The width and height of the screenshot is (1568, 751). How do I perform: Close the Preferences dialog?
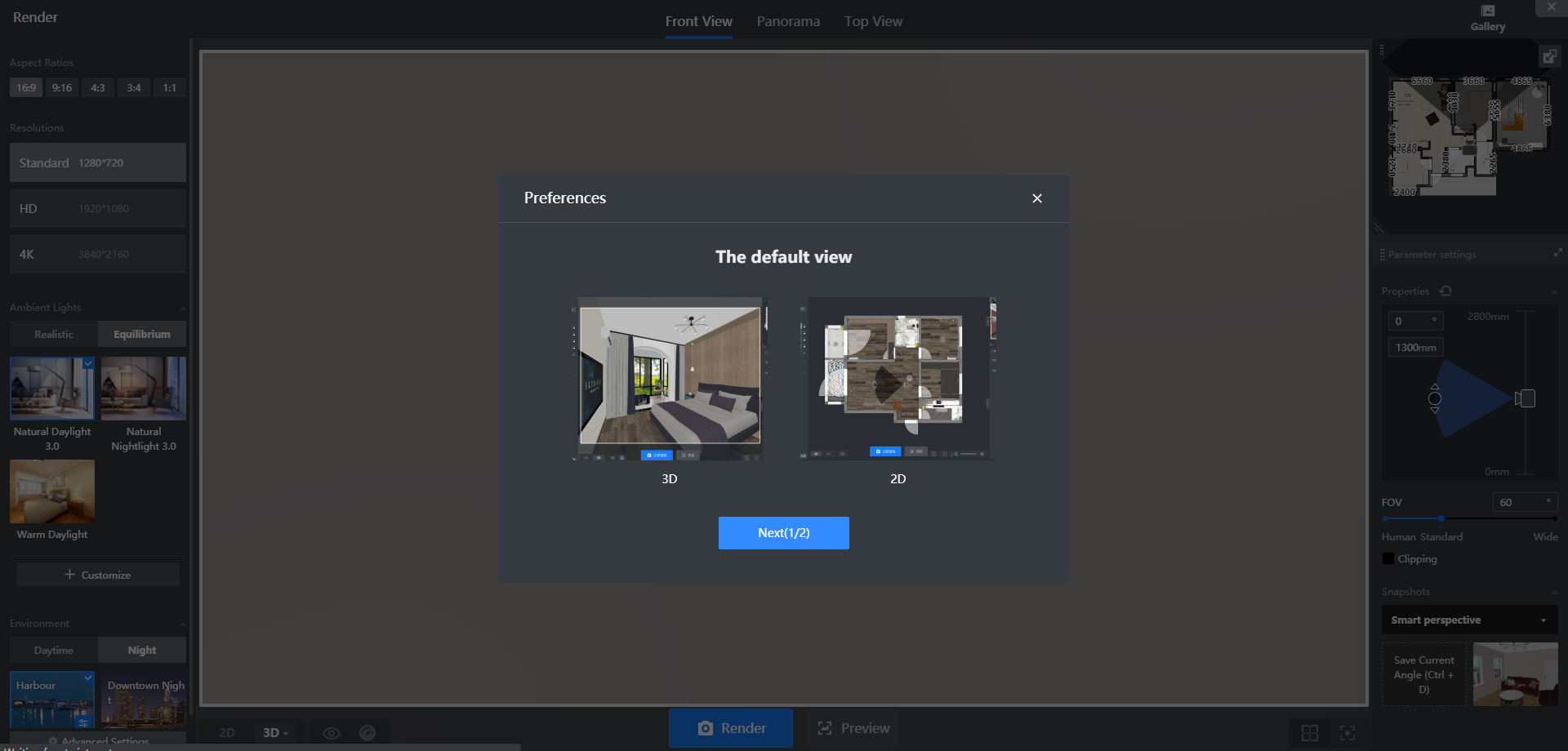[1036, 198]
